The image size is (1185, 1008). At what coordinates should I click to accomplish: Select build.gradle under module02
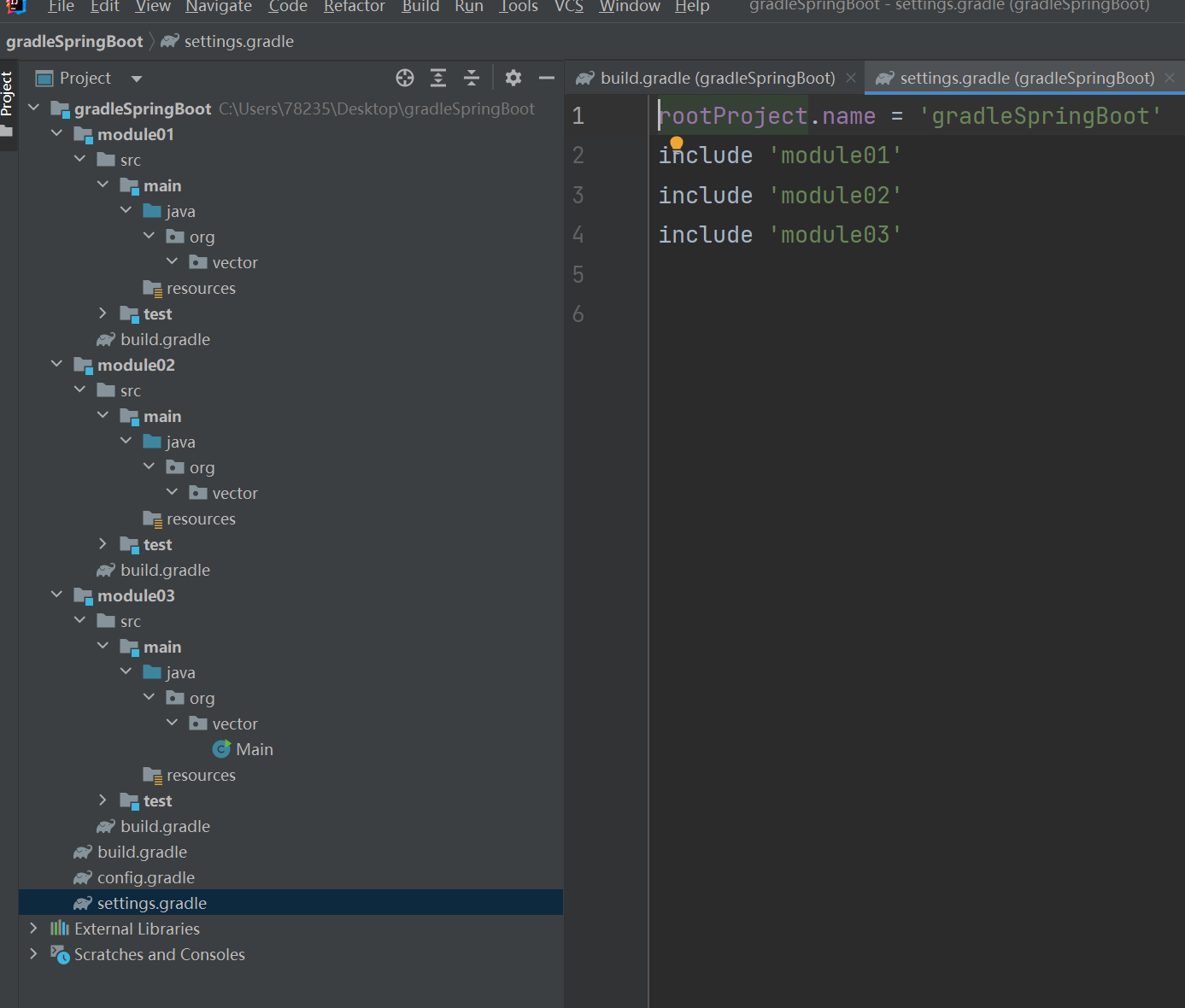(x=165, y=570)
